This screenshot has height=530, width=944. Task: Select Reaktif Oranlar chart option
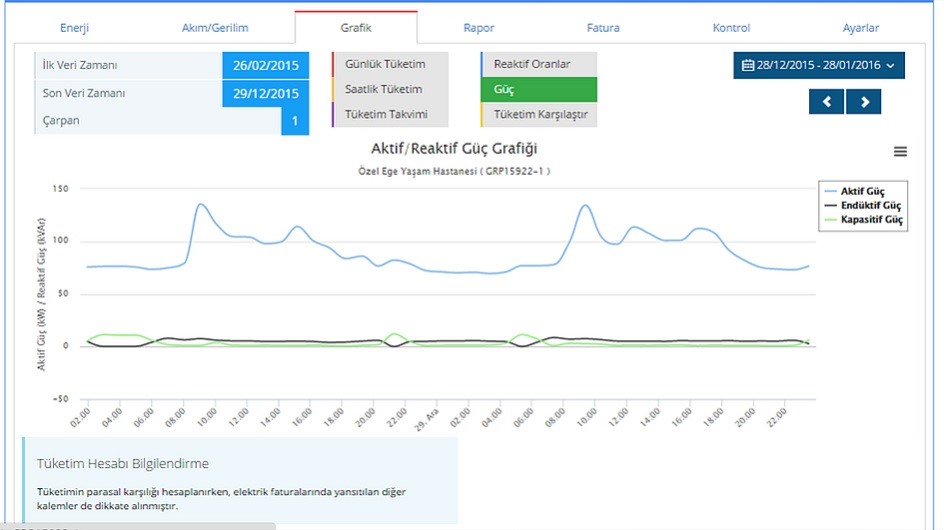539,64
